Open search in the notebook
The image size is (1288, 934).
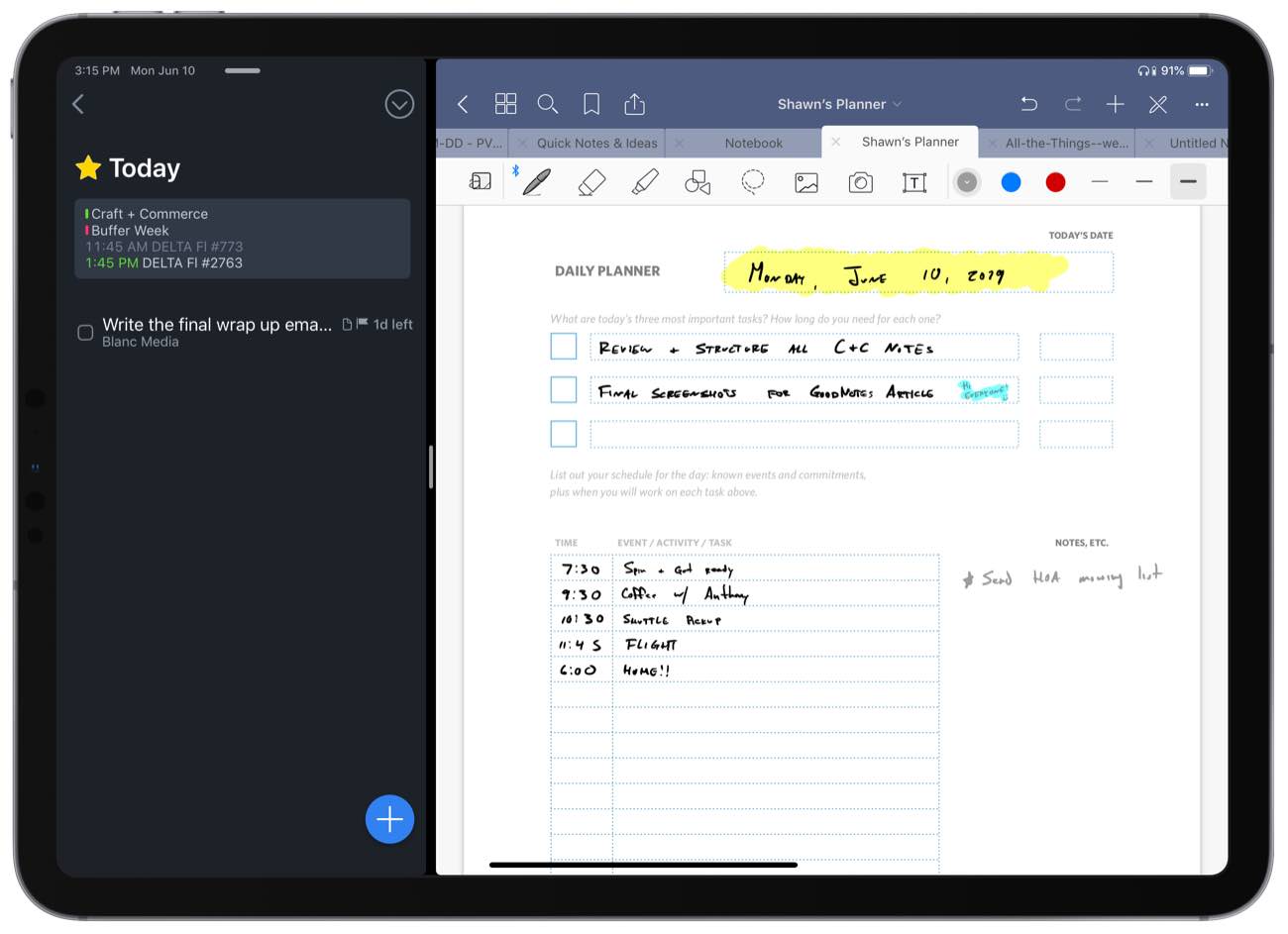547,103
